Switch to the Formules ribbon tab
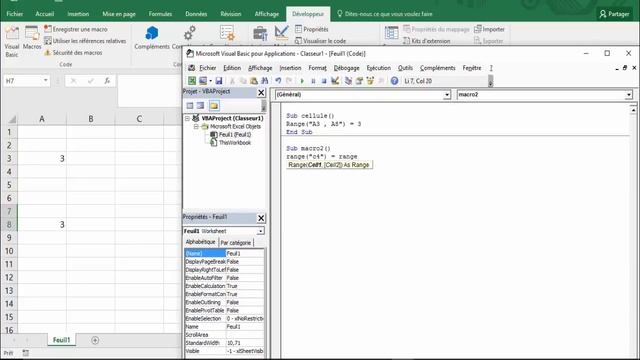The image size is (640, 360). tap(160, 14)
